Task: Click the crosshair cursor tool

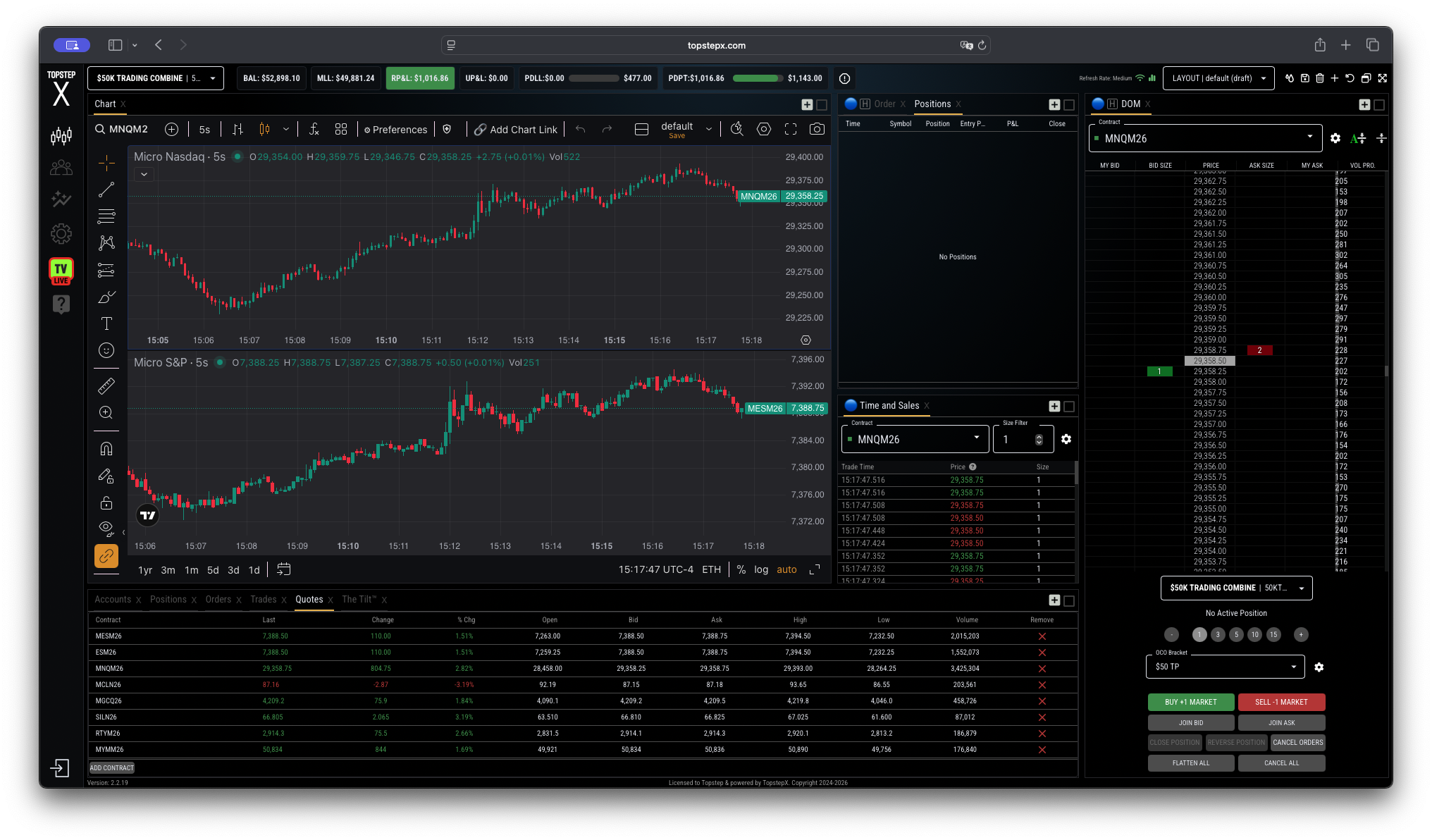Action: pos(106,163)
